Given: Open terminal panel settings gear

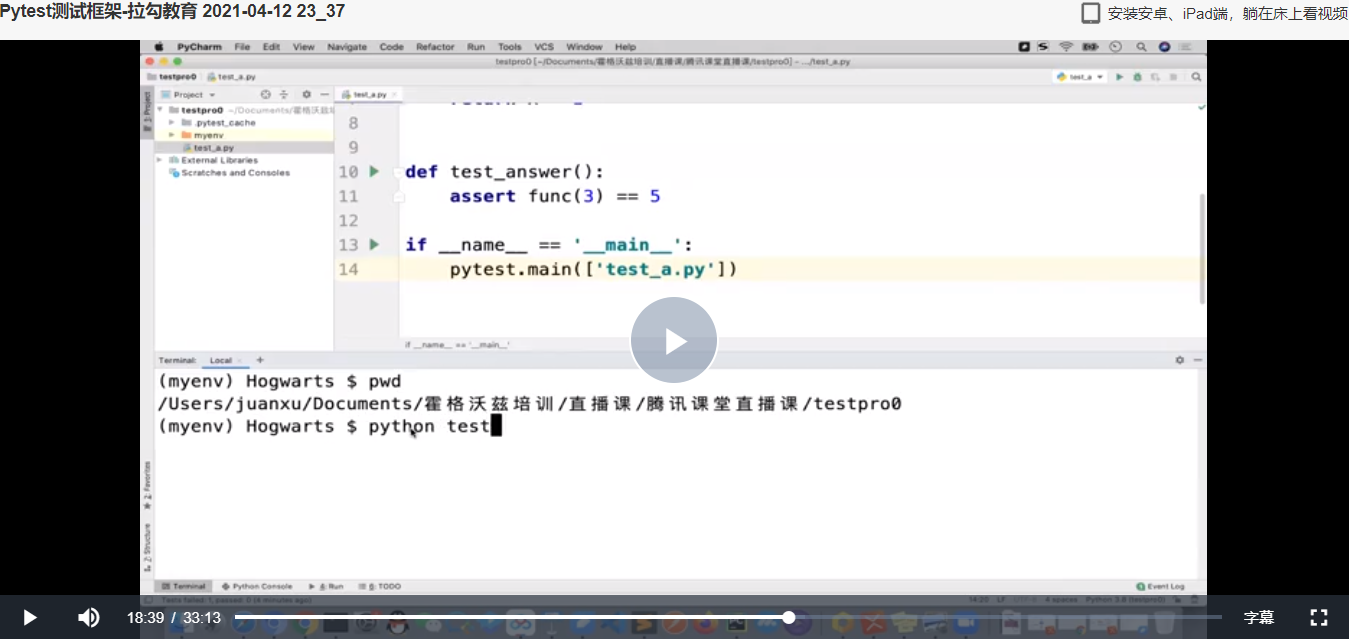Looking at the screenshot, I should [1180, 360].
